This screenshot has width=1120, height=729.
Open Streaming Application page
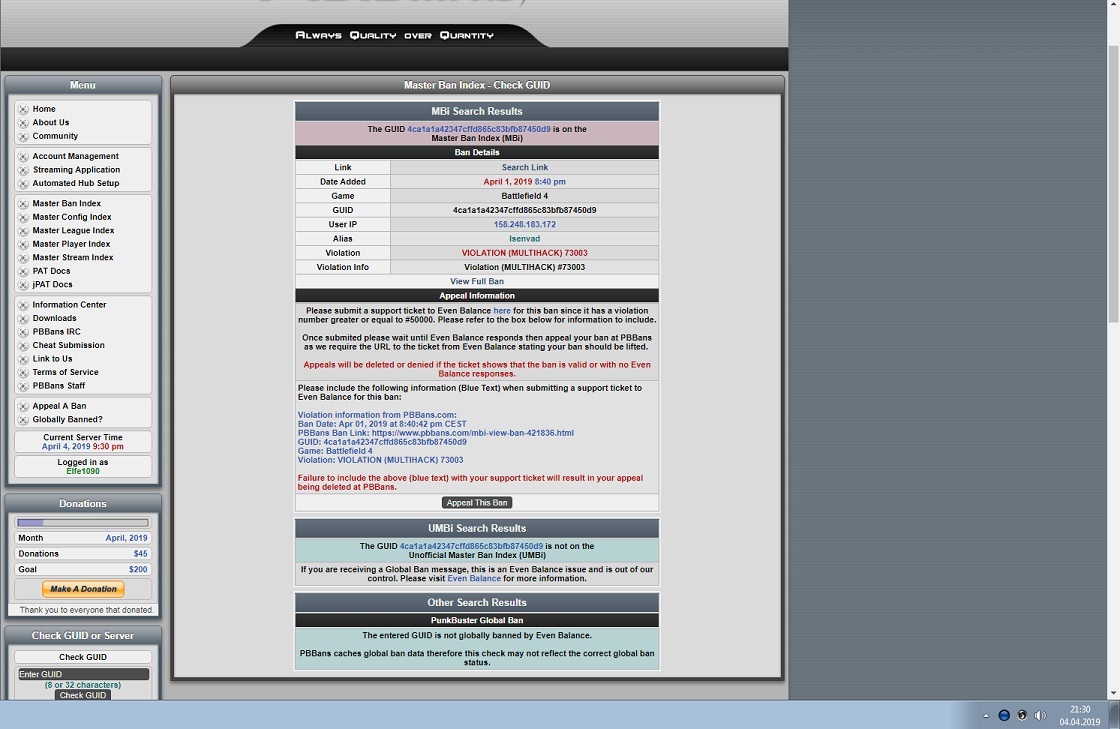click(76, 170)
